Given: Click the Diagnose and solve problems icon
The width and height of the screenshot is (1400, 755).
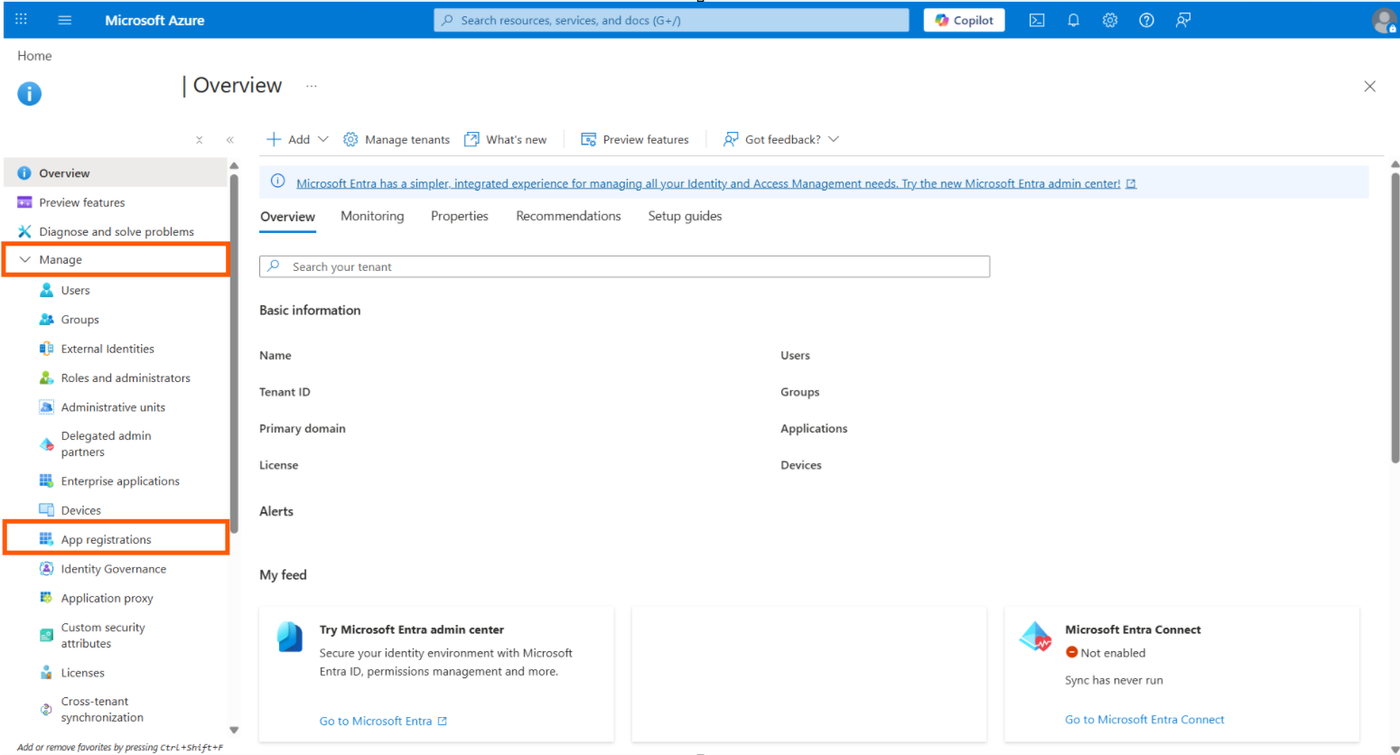Looking at the screenshot, I should [24, 231].
